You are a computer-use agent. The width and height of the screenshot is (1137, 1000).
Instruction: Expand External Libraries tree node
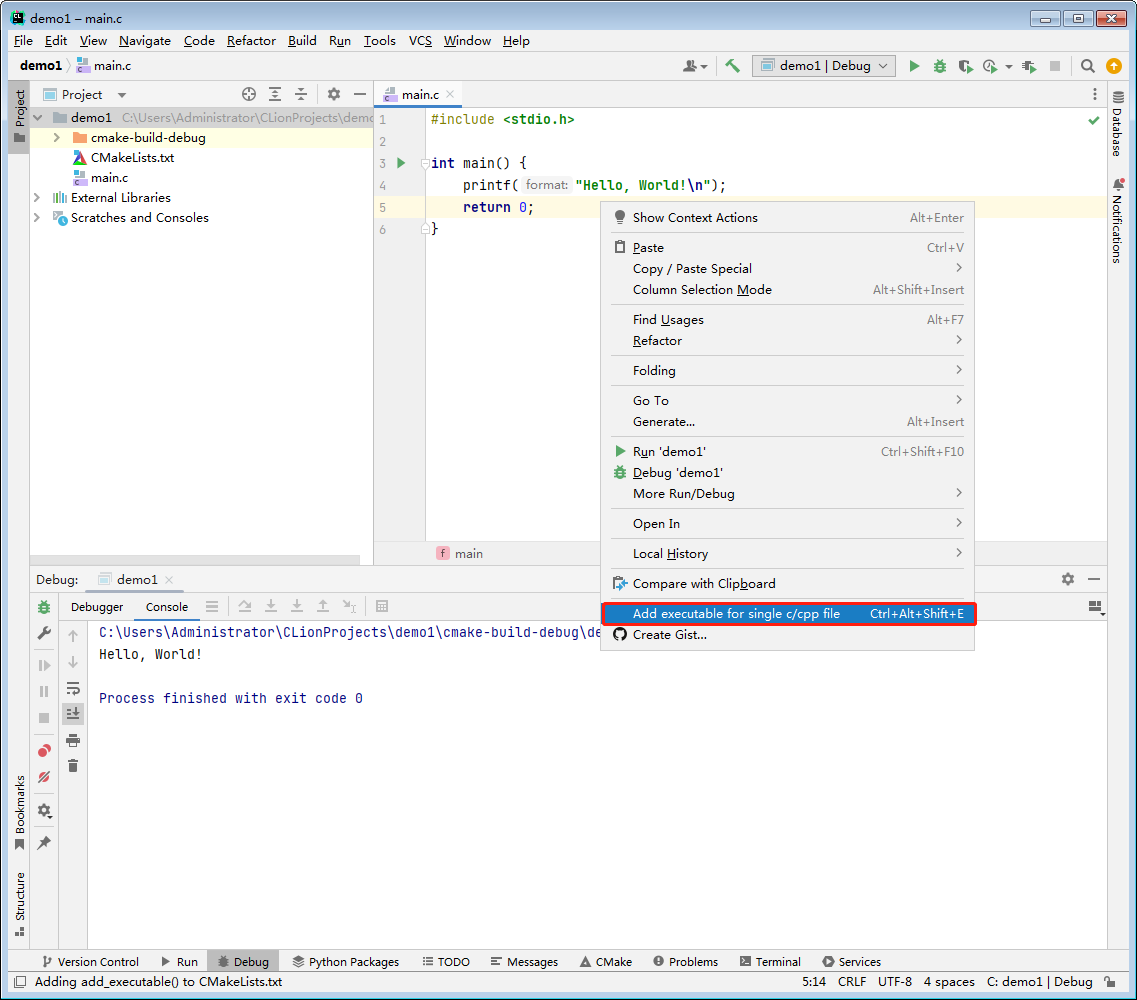click(x=37, y=198)
